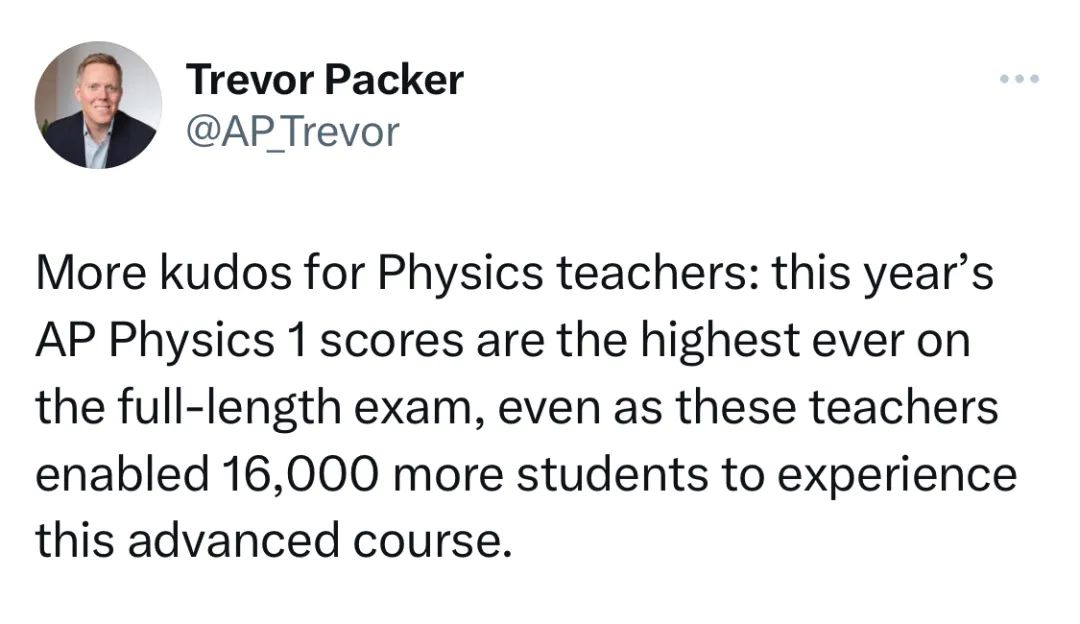Click the word 'enabled' in the tweet
The image size is (1080, 624).
(x=122, y=475)
